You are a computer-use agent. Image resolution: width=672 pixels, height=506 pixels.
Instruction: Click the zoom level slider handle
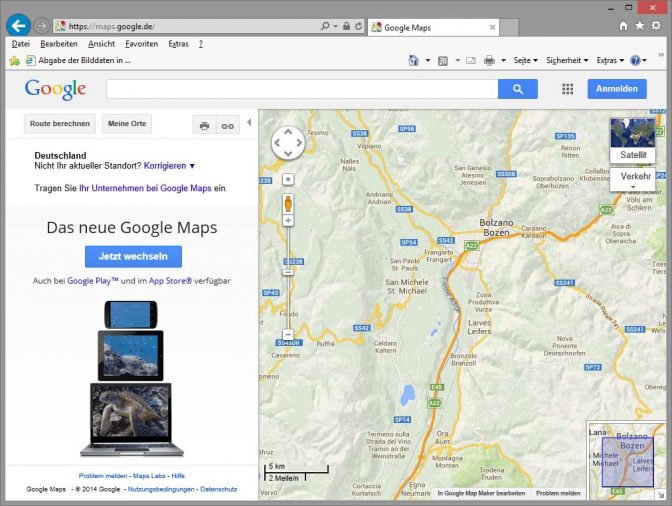click(x=288, y=272)
